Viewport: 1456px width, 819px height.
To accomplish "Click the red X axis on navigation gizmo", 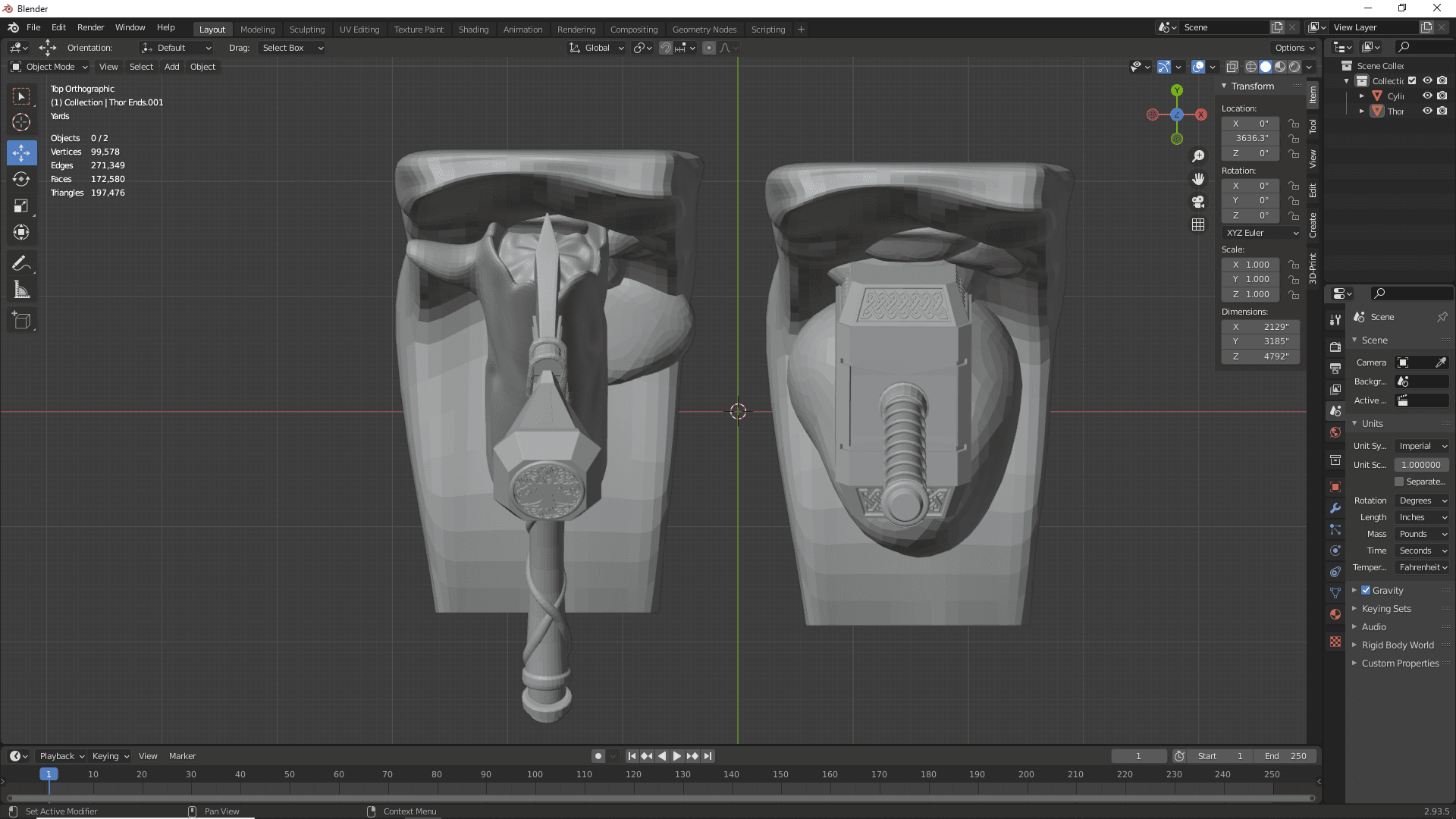I will pos(1201,115).
